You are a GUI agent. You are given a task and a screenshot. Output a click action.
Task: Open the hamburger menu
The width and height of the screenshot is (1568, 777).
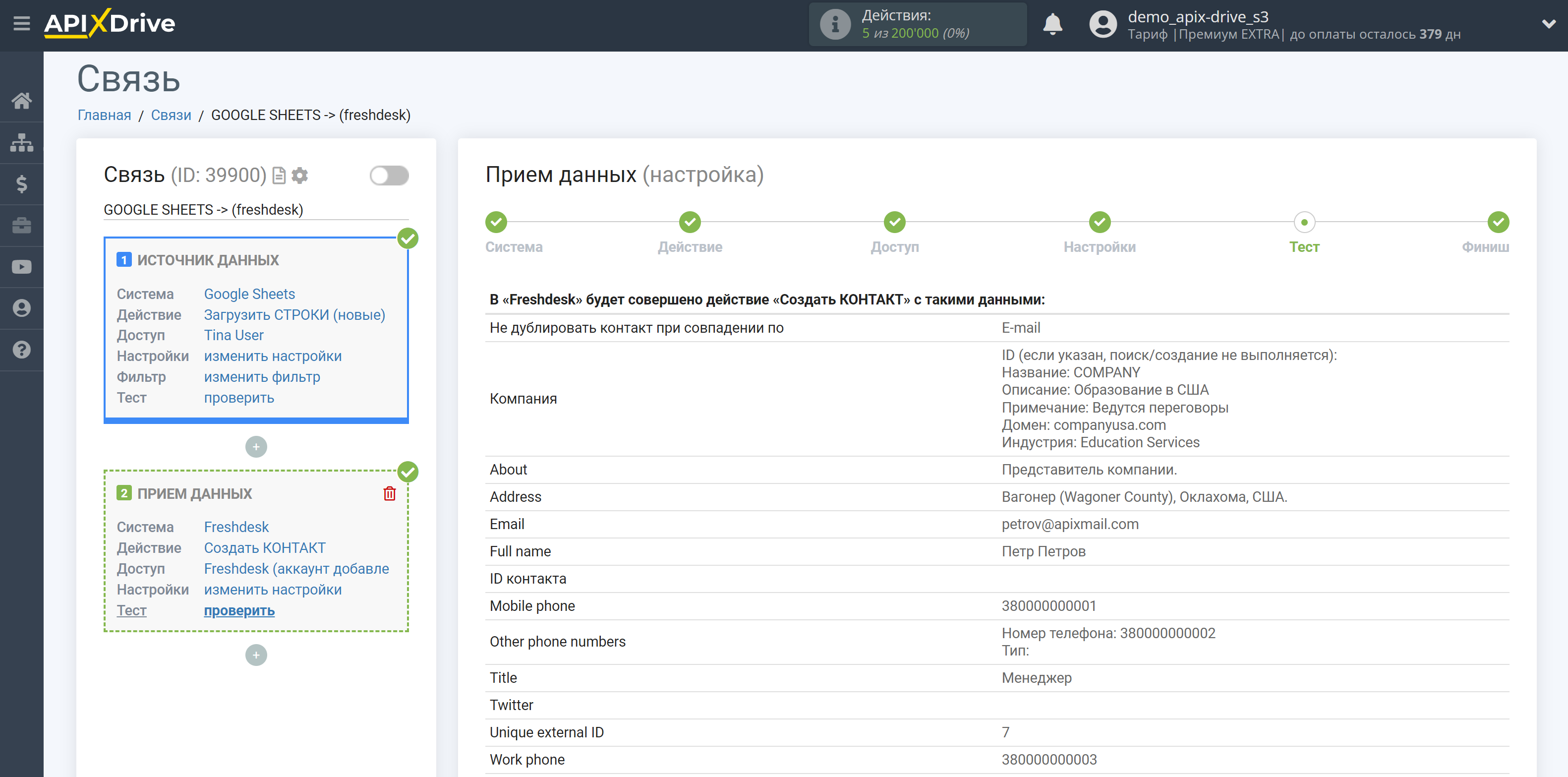pos(22,24)
